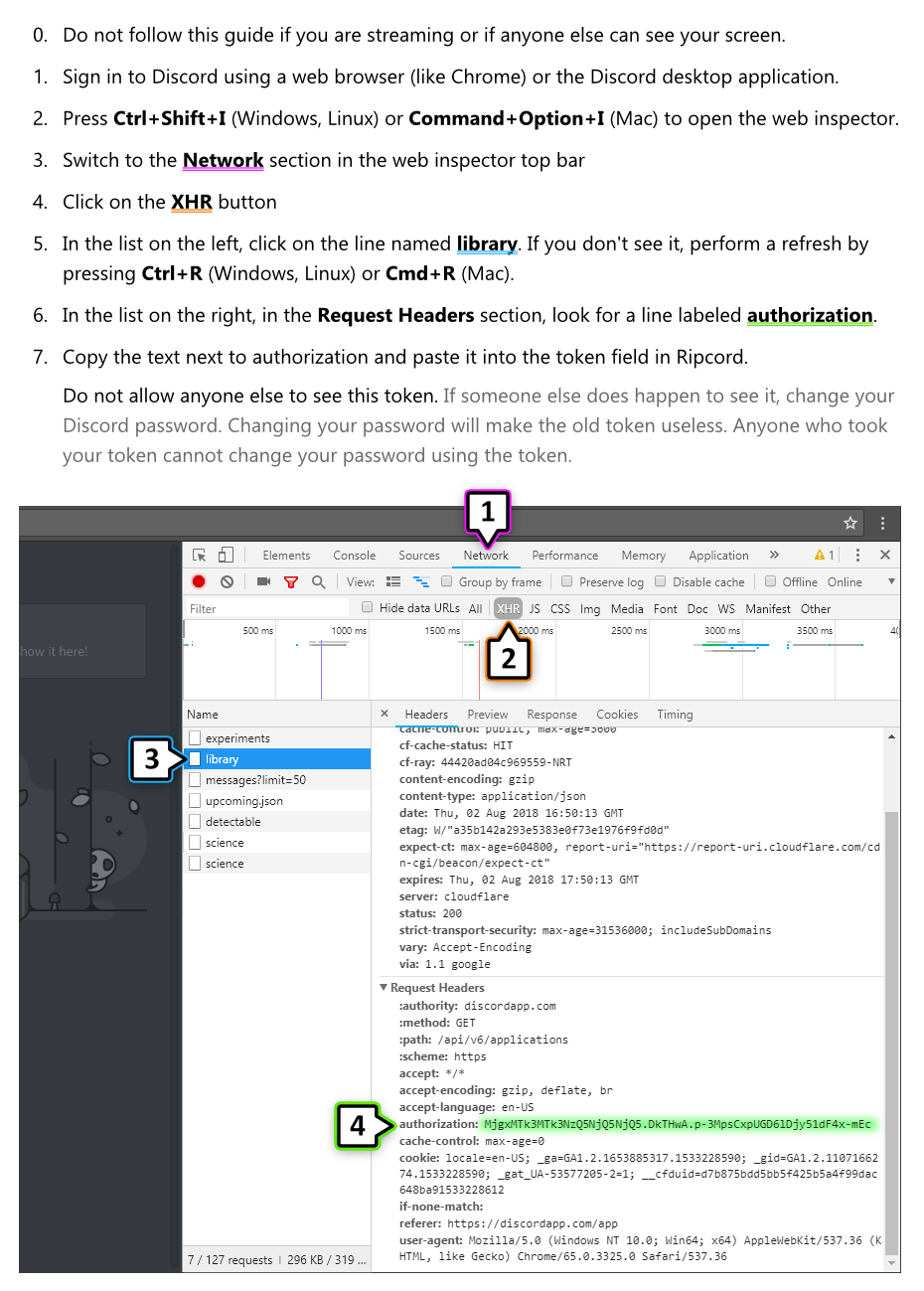Screen dimensions: 924x1291
Task: Open the Elements tab
Action: click(x=286, y=556)
